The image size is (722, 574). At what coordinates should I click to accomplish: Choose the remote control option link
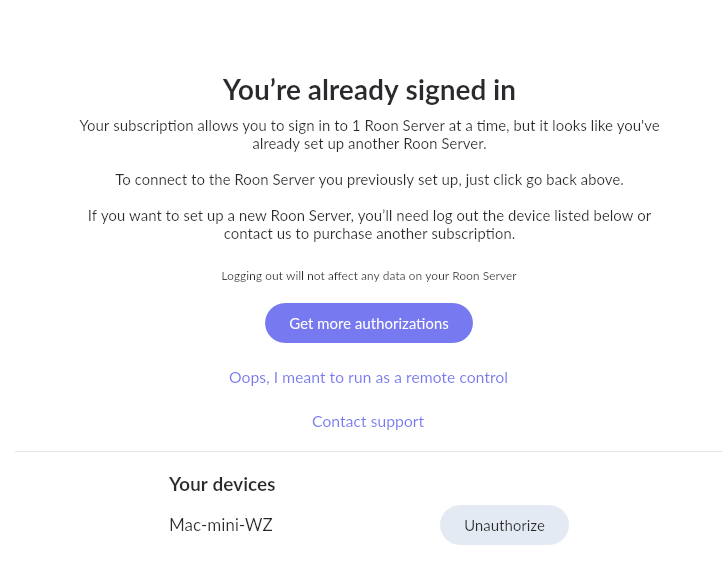(368, 378)
